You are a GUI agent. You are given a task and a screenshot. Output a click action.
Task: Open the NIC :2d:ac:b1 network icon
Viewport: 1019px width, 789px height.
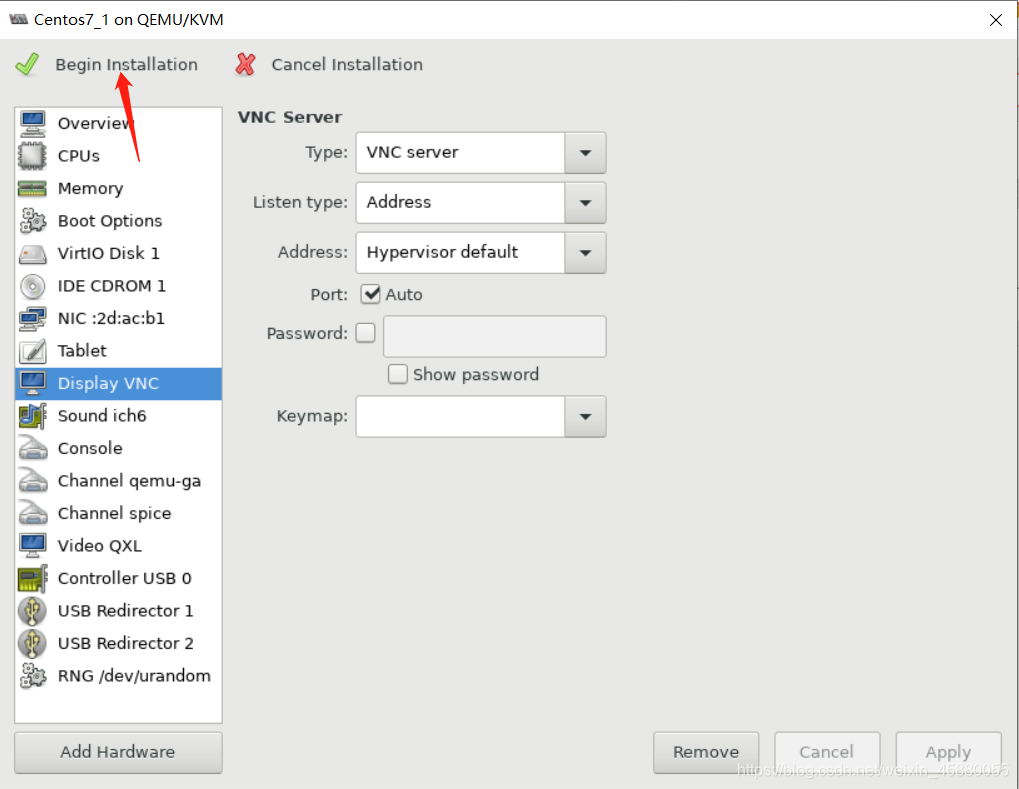point(32,318)
